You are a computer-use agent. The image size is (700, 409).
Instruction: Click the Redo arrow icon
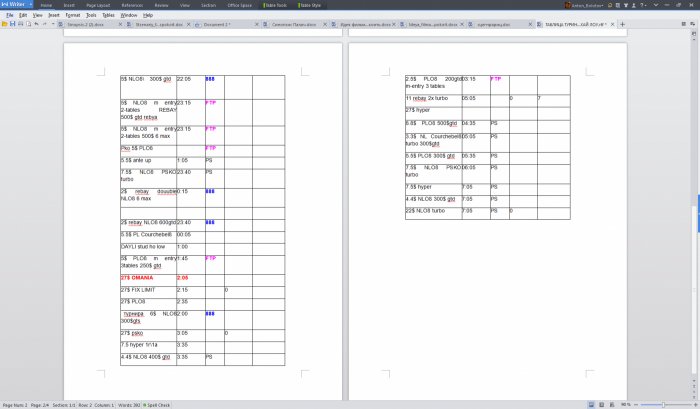[x=45, y=24]
